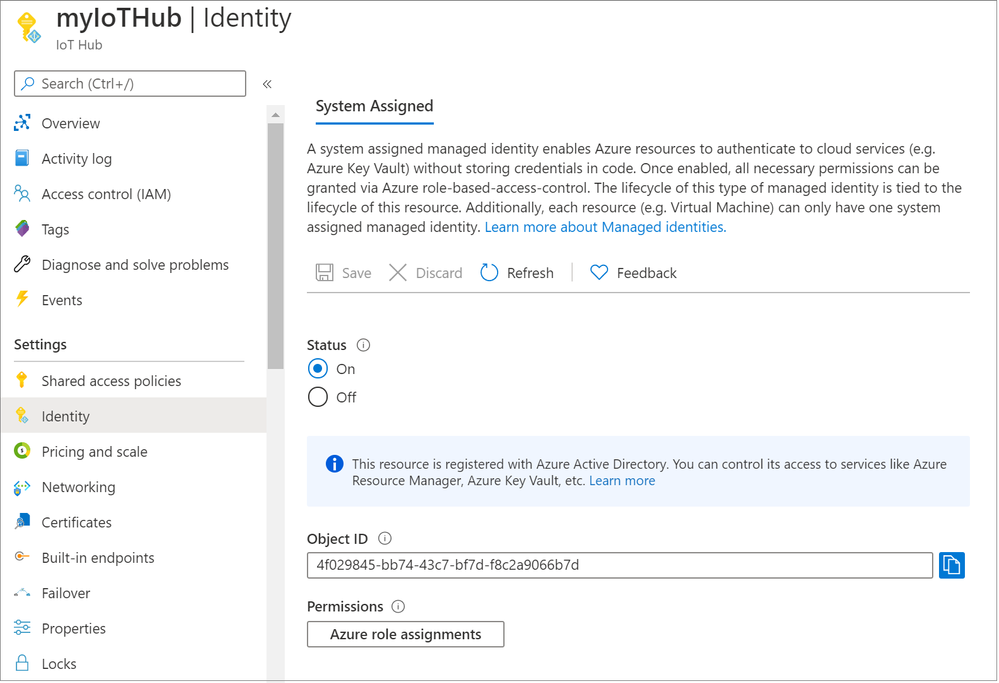Click the Shared access policies key icon

point(22,380)
